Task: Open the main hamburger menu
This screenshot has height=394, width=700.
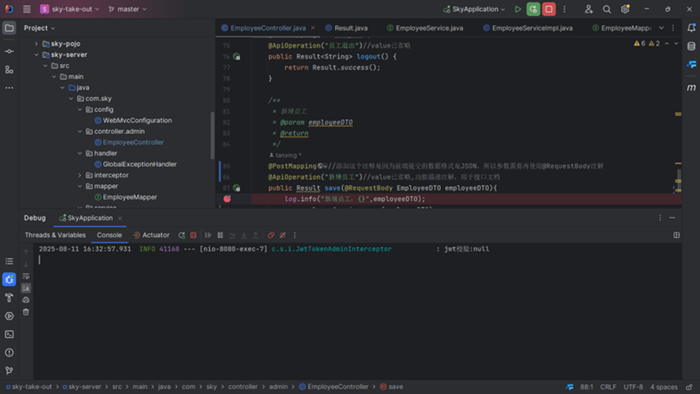Action: 27,9
